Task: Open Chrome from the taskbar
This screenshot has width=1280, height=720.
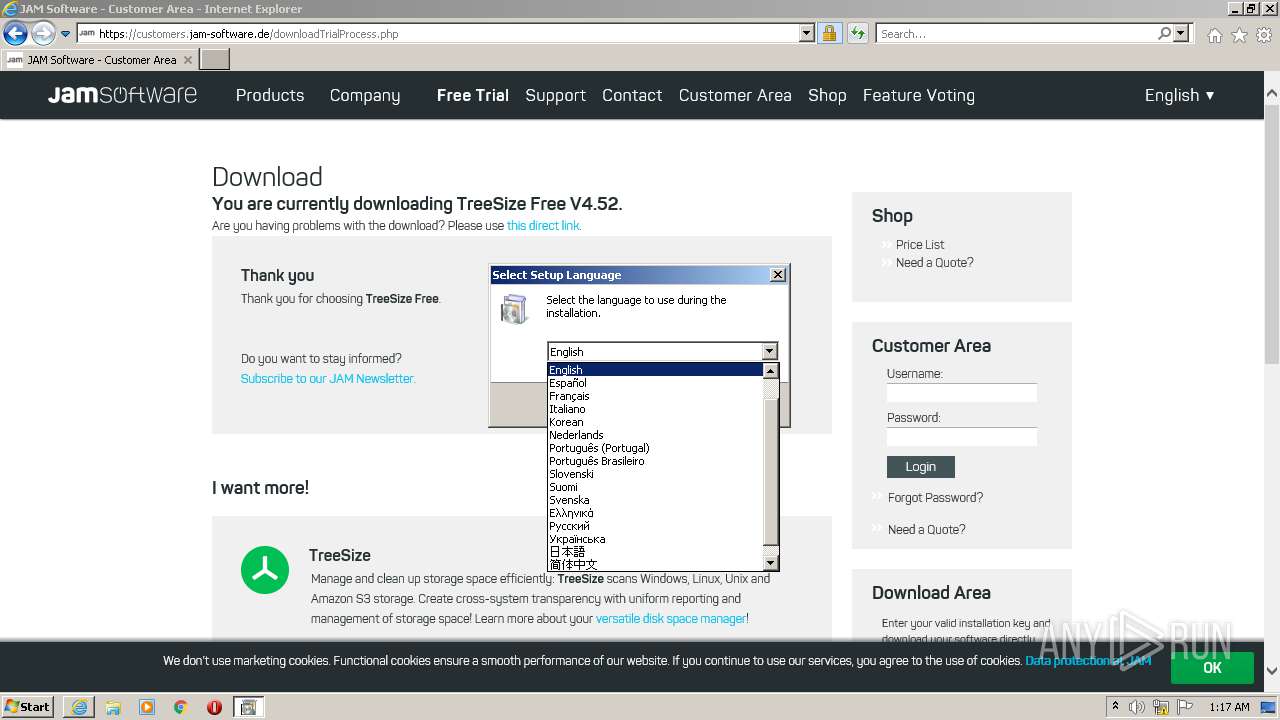Action: (x=181, y=707)
